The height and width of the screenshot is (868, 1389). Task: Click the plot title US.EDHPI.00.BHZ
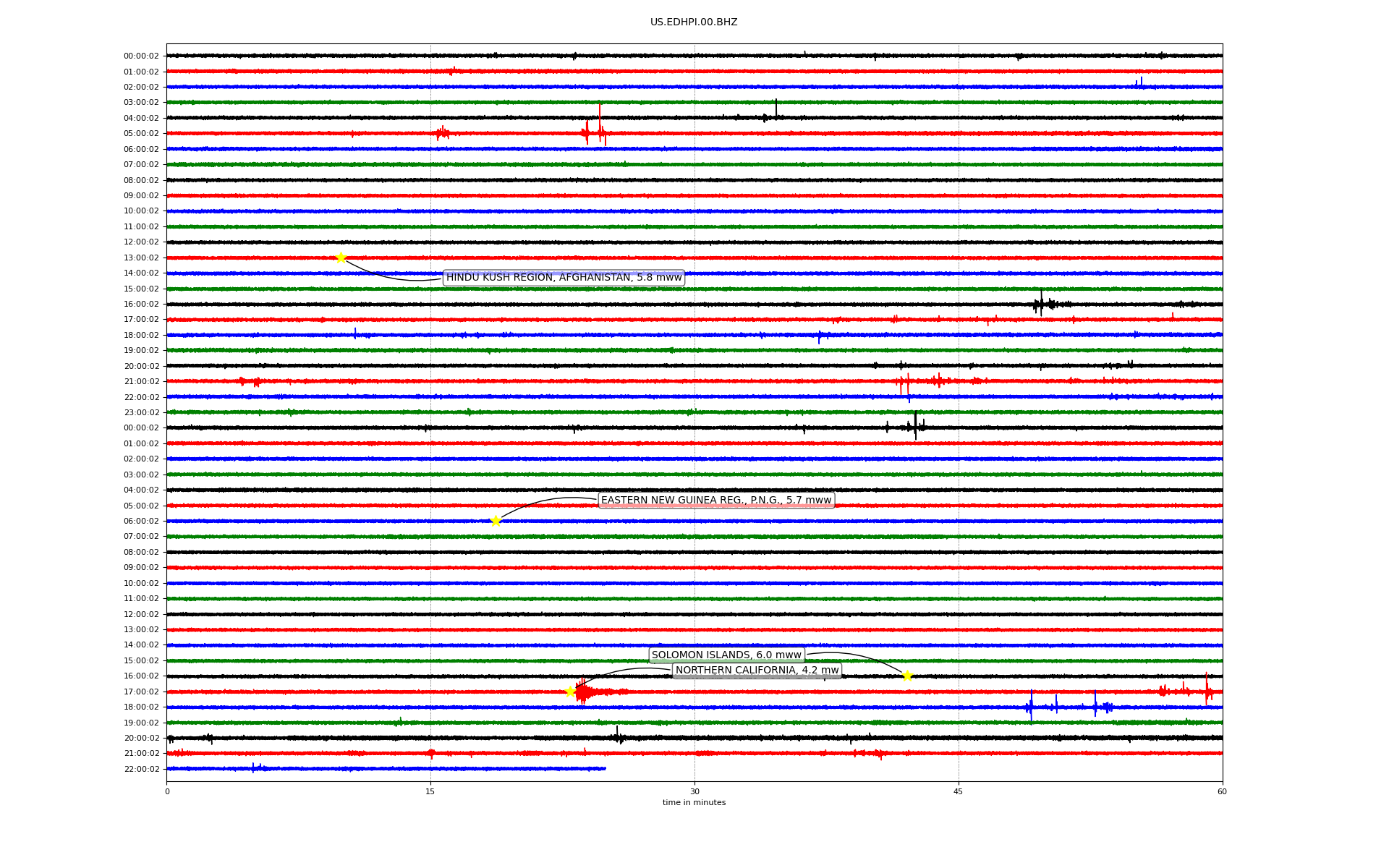click(x=694, y=22)
